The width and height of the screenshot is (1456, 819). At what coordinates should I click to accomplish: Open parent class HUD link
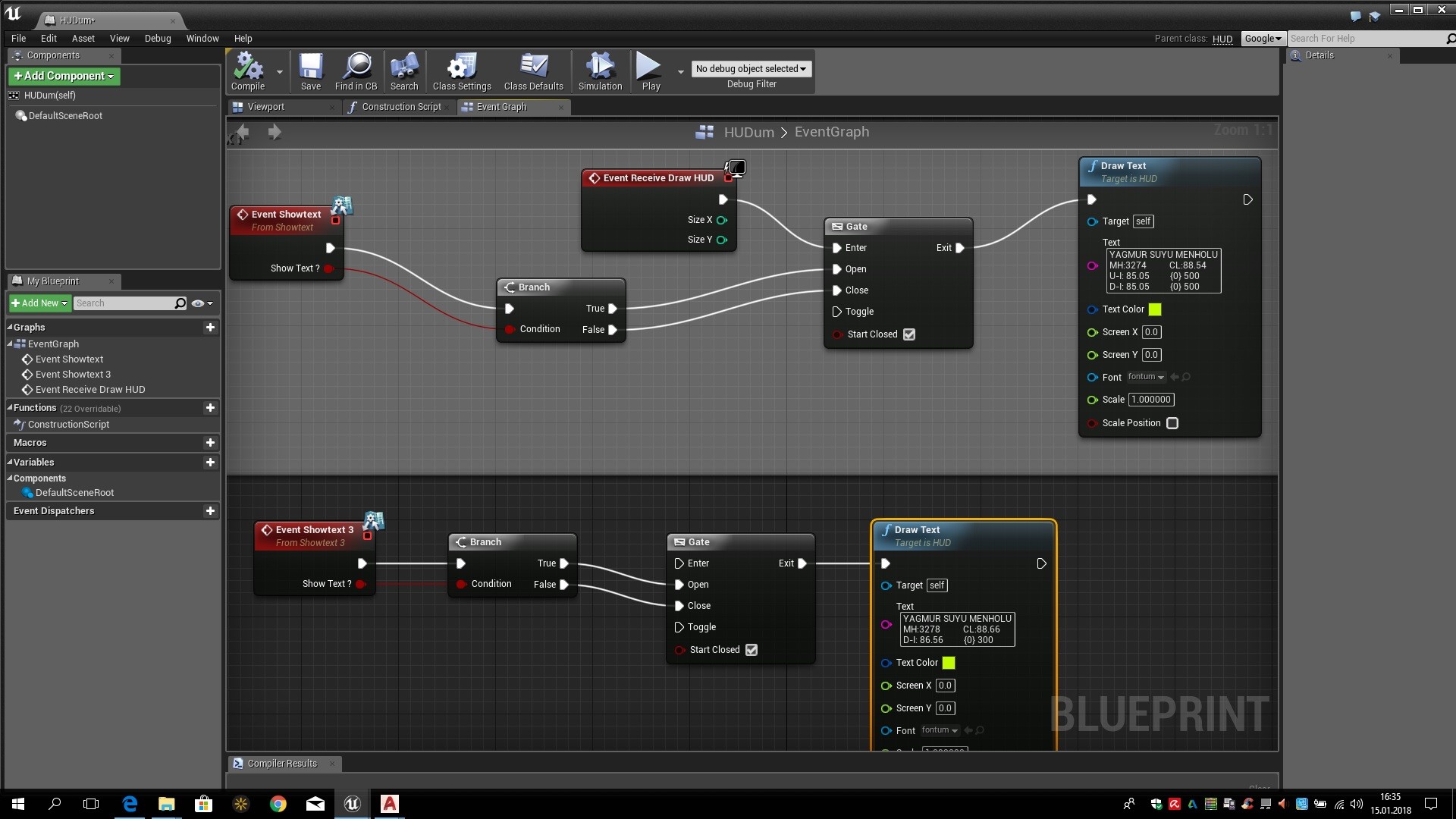[1222, 39]
